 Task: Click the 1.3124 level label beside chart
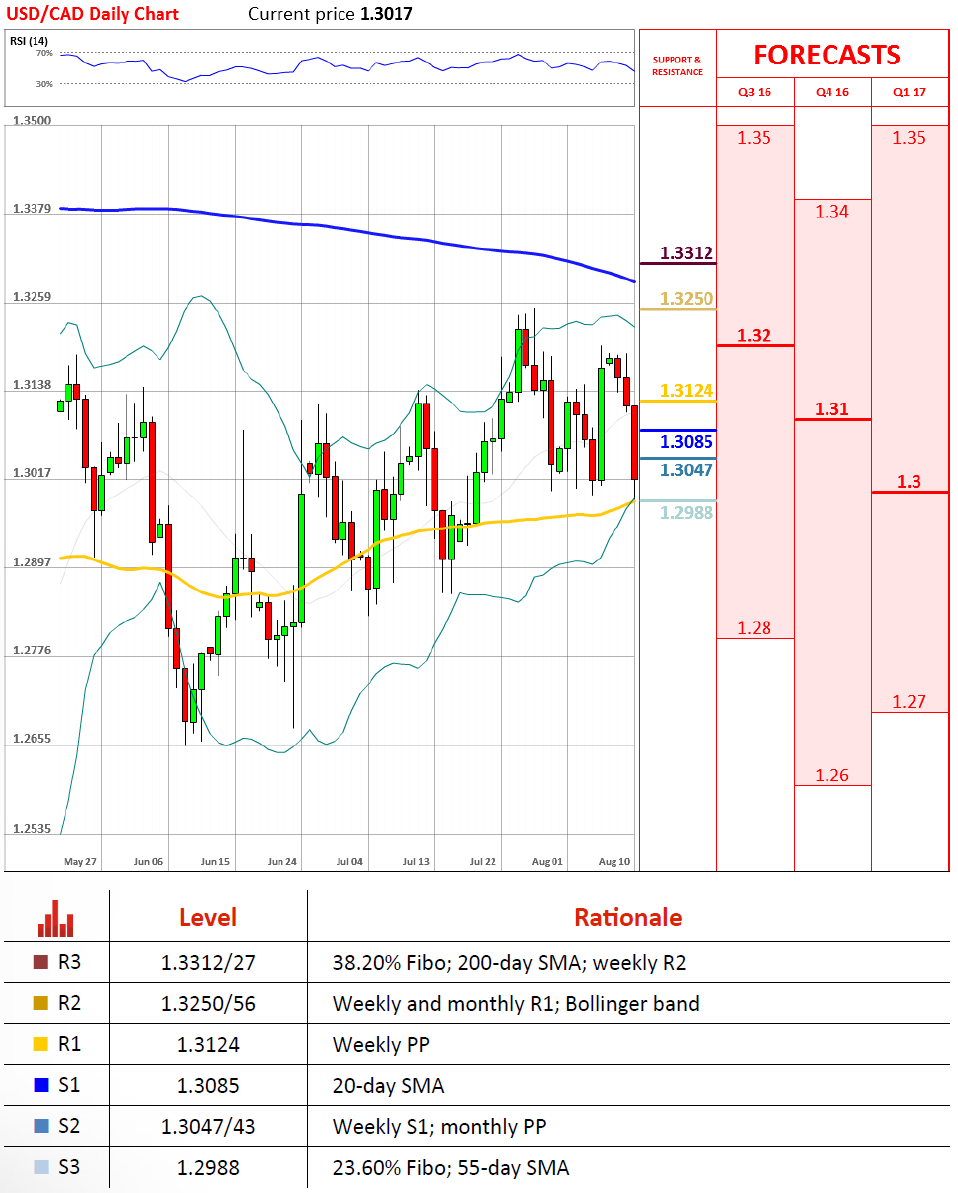click(x=686, y=390)
